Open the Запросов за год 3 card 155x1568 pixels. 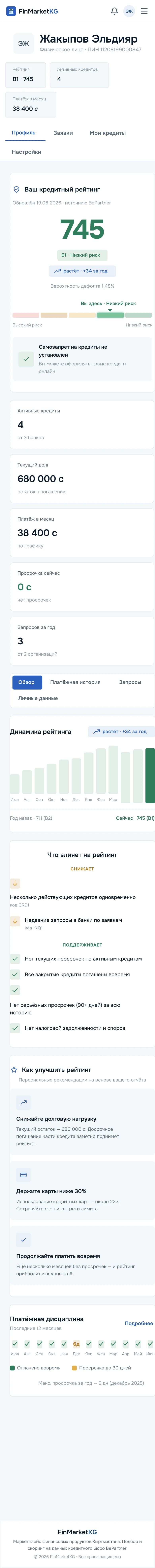click(x=82, y=641)
